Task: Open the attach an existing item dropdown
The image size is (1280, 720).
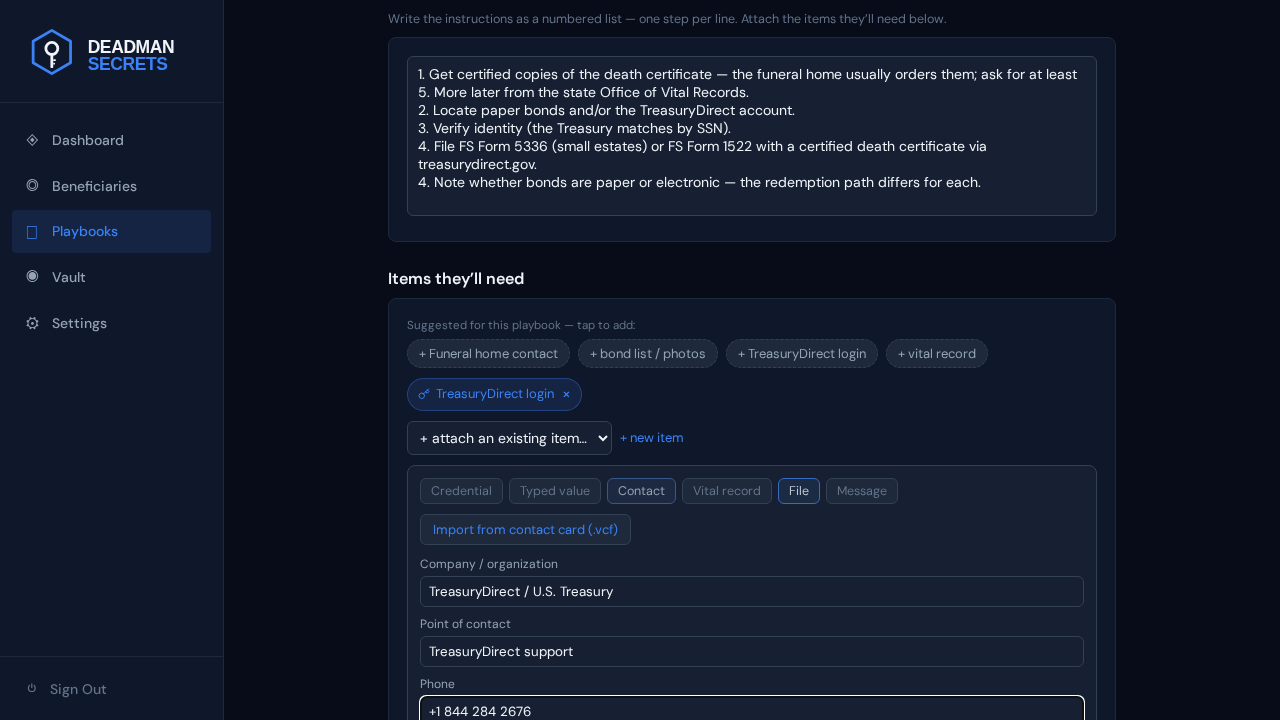Action: pos(509,438)
